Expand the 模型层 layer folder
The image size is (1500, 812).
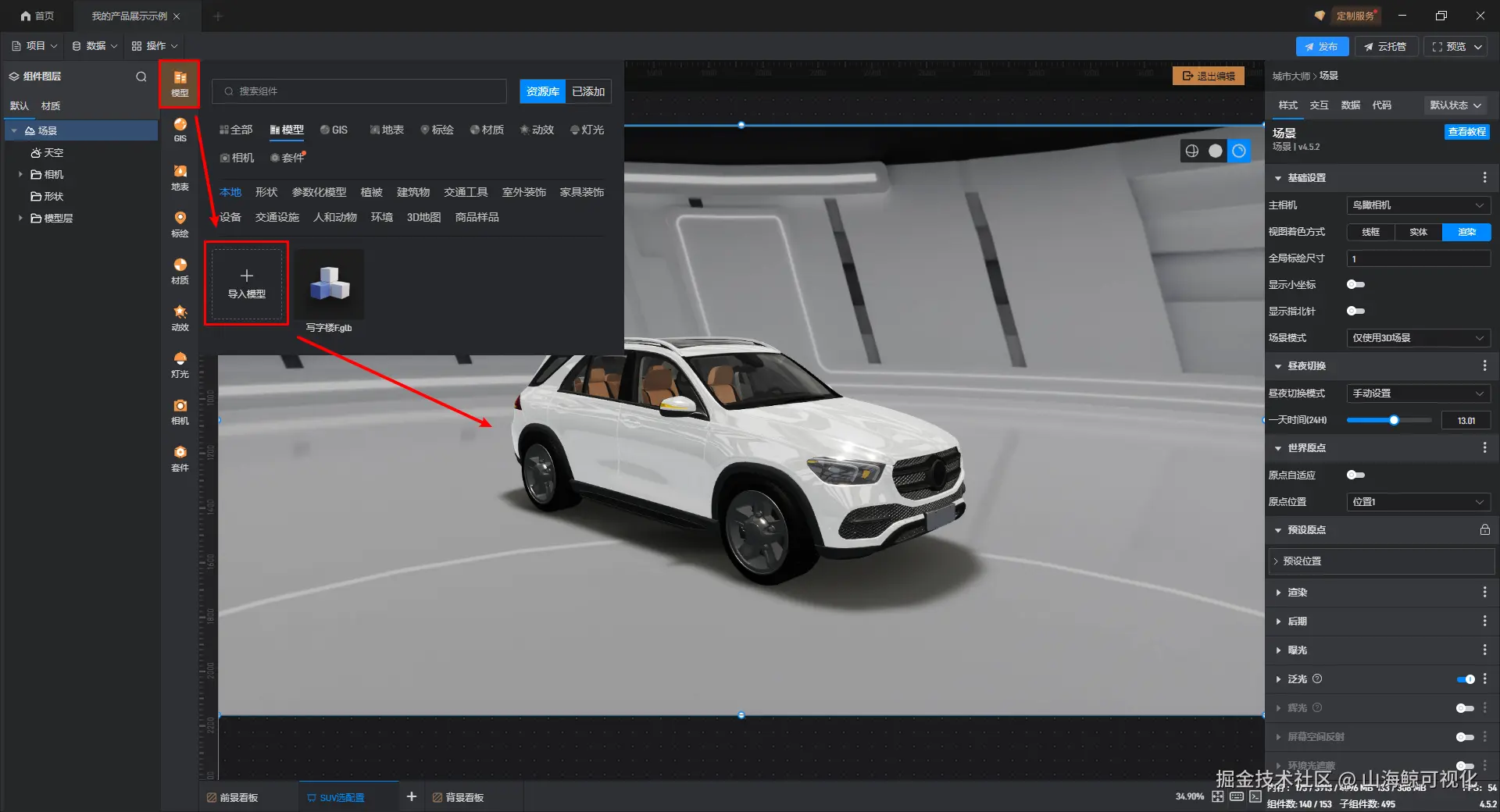click(x=20, y=218)
